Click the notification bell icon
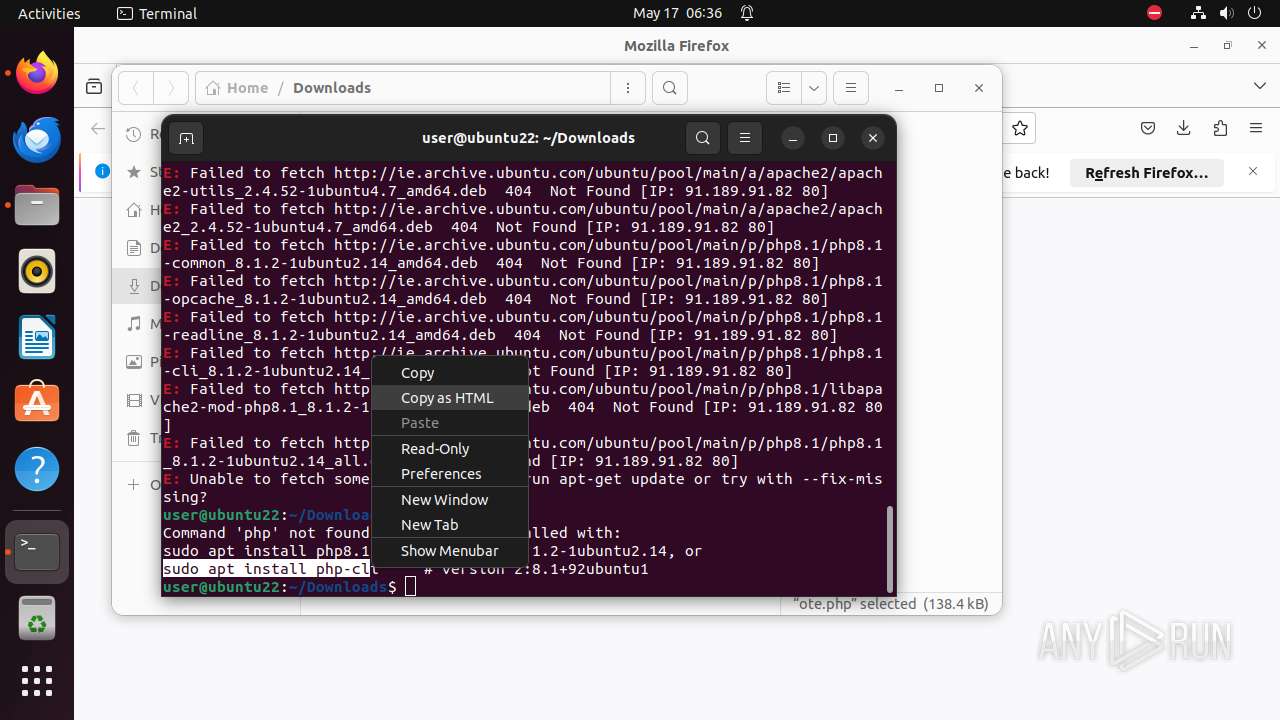1280x720 pixels. pos(747,13)
